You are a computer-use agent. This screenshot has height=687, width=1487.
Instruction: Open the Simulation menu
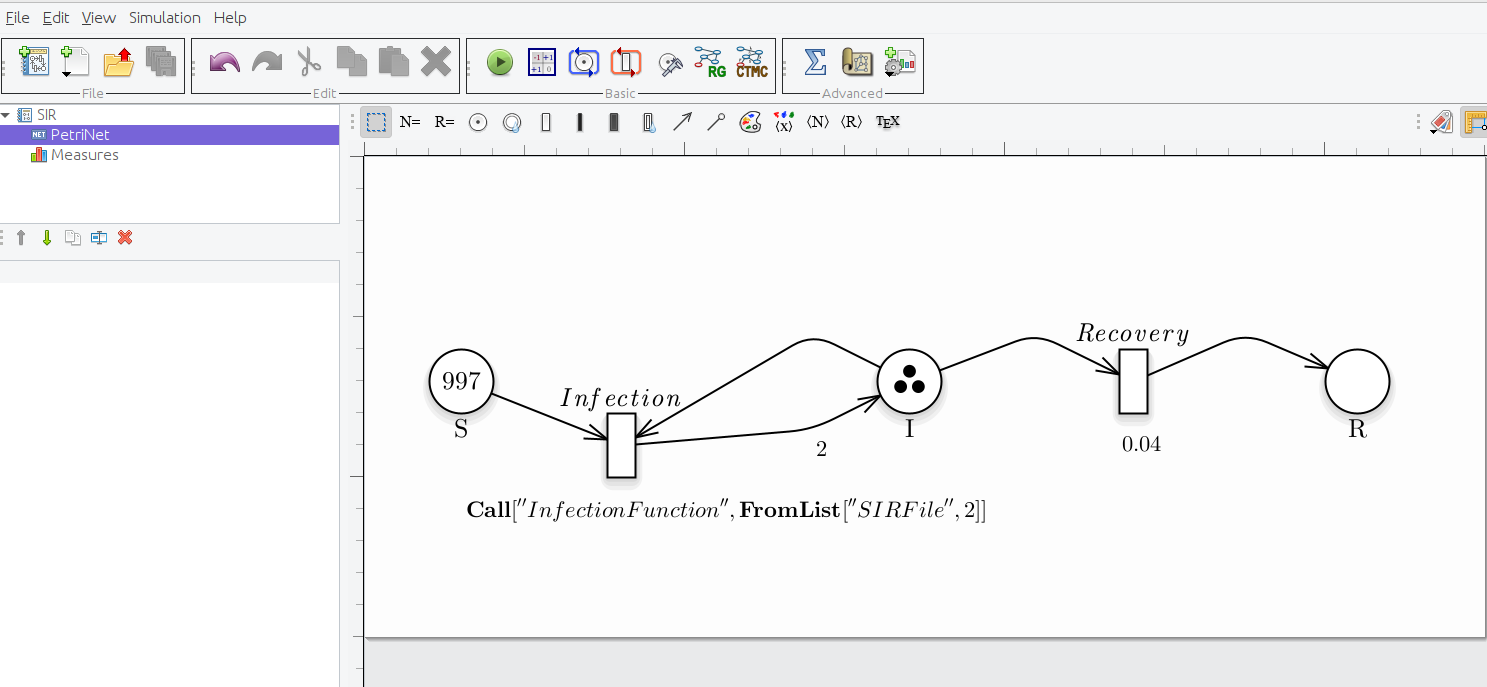pyautogui.click(x=164, y=18)
